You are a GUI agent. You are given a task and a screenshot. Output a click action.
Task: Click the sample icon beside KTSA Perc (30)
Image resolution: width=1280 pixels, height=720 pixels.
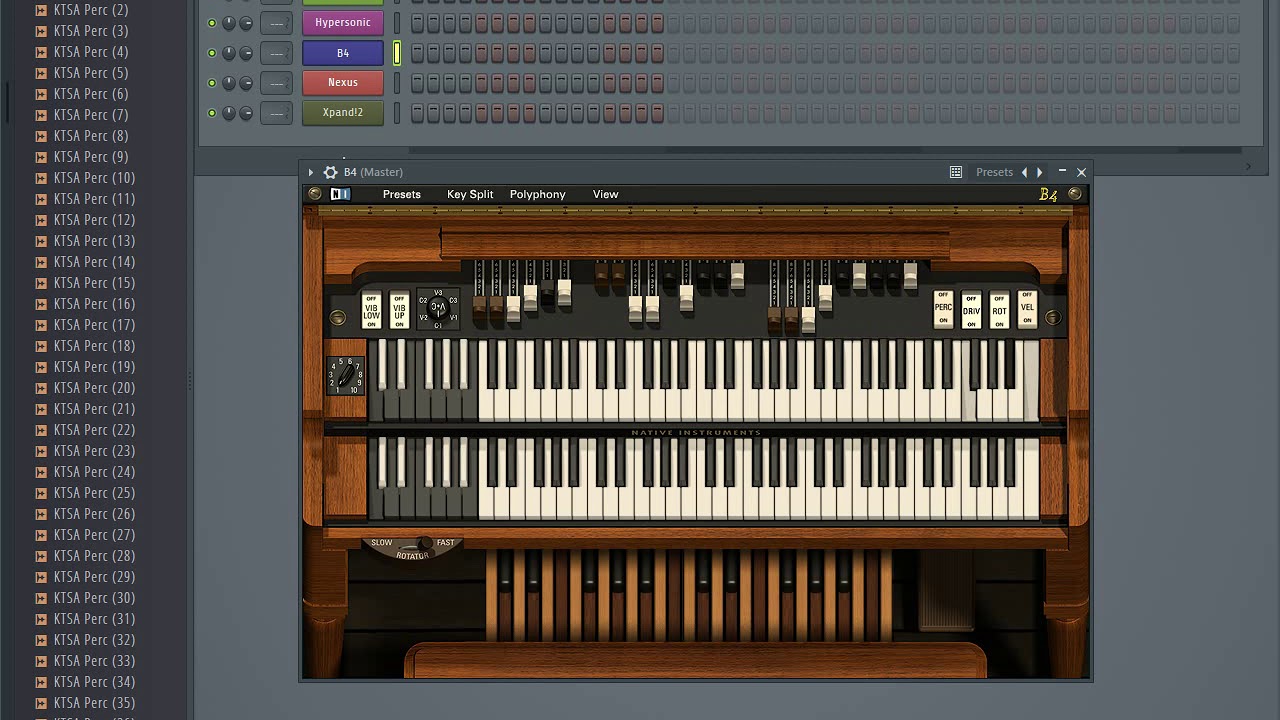(41, 598)
